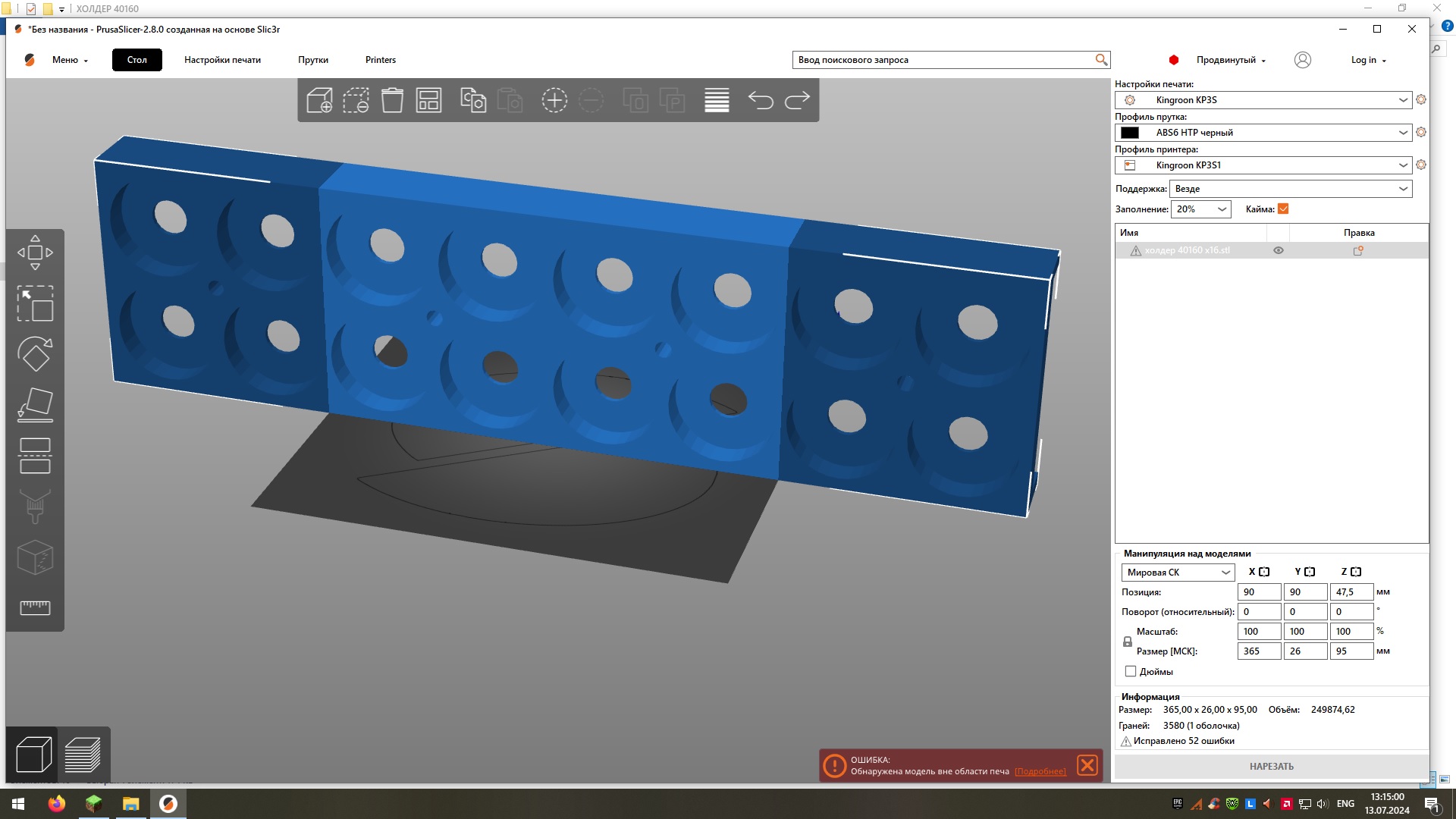Select the Rotate tool in left sidebar
1456x819 pixels.
(x=35, y=354)
